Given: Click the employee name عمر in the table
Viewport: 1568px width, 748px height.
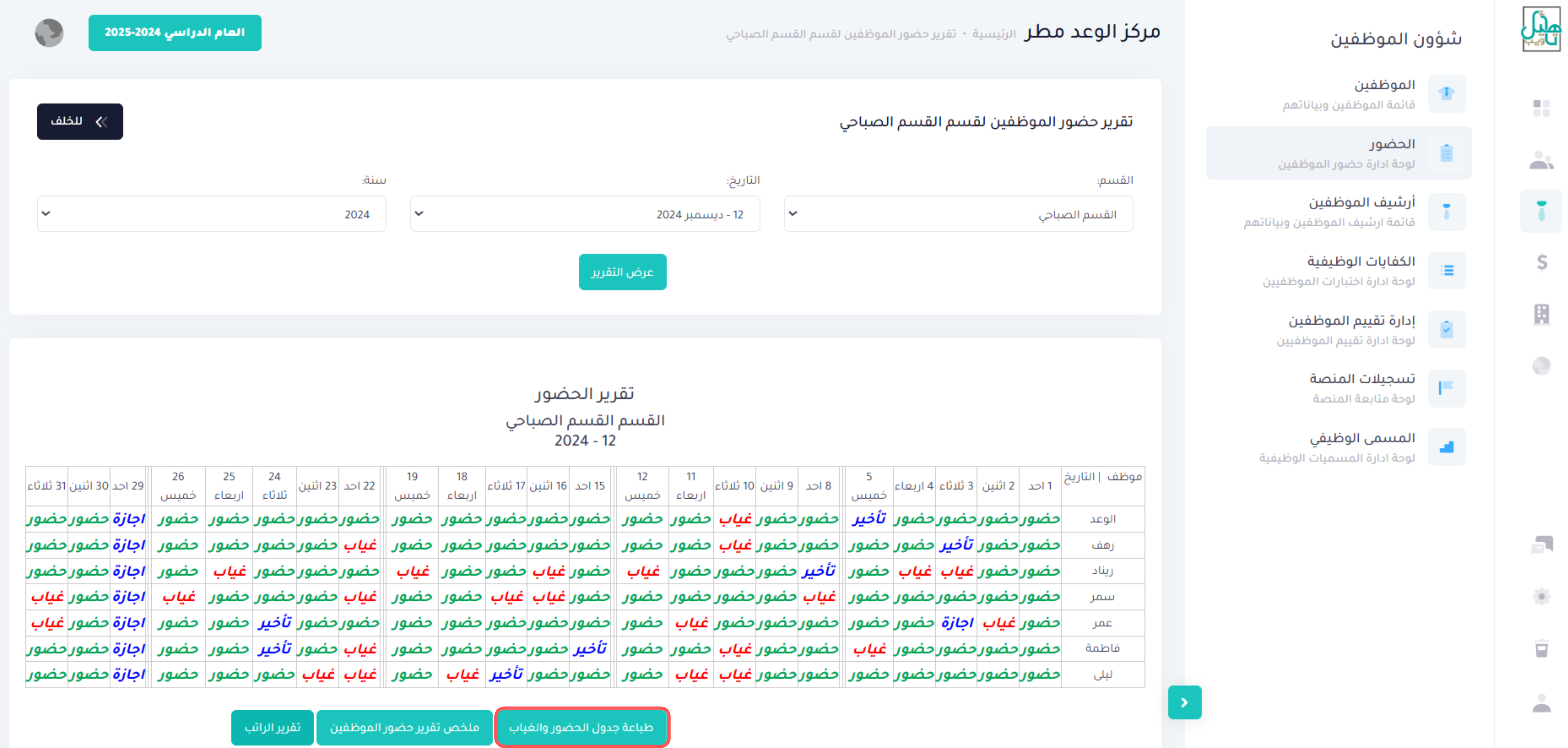Looking at the screenshot, I should pos(1102,623).
